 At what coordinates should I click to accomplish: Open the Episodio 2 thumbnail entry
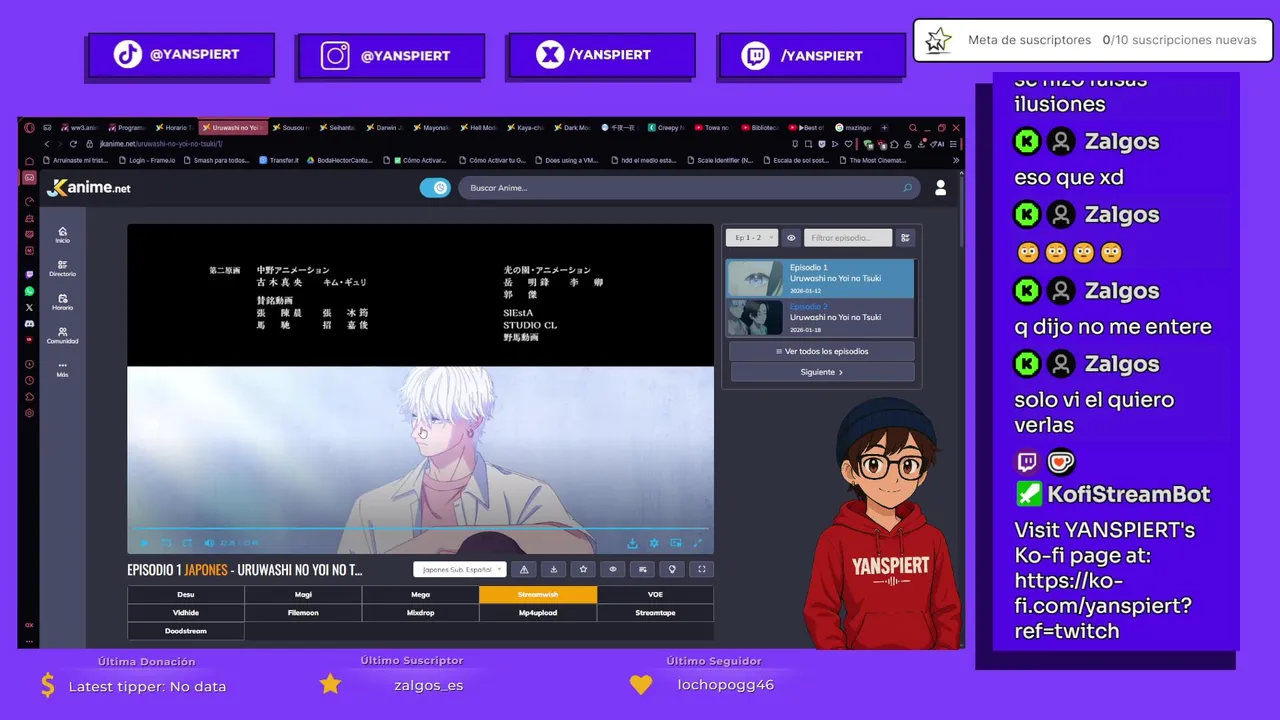coord(755,317)
